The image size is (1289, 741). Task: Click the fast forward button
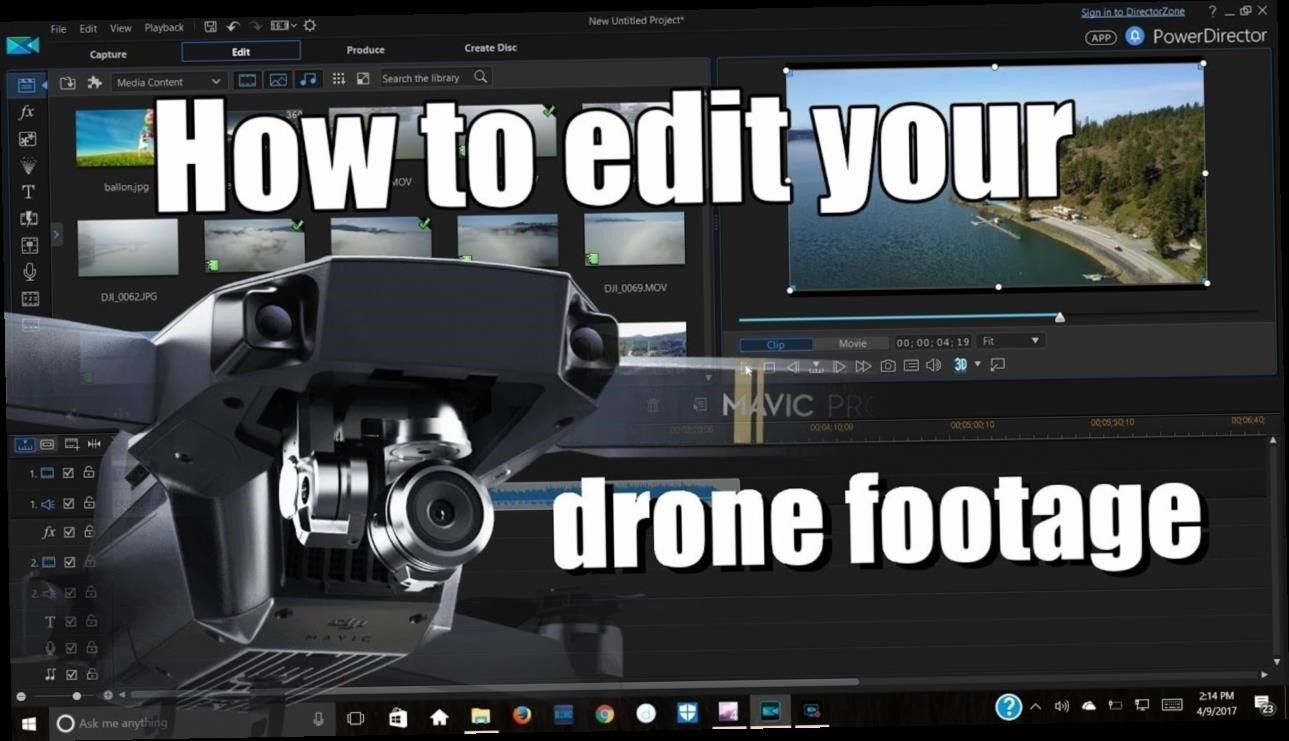[x=863, y=367]
